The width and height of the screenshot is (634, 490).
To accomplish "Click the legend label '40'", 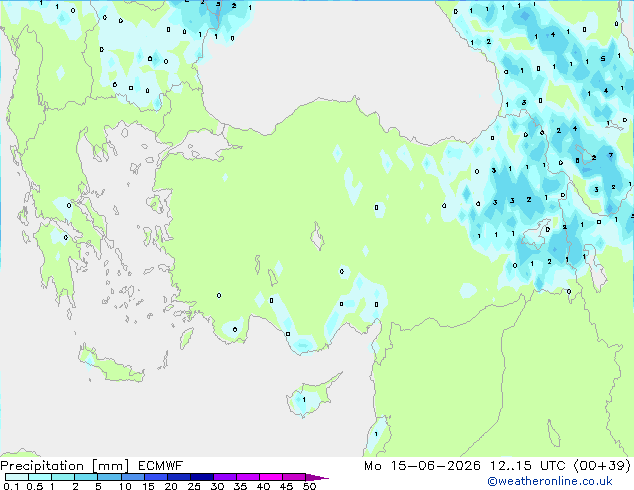I will click(263, 486).
